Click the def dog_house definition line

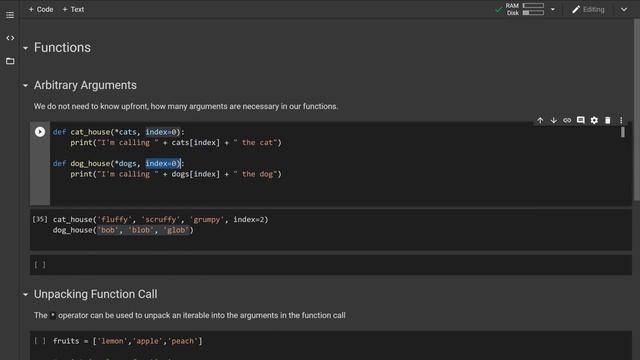tap(118, 163)
